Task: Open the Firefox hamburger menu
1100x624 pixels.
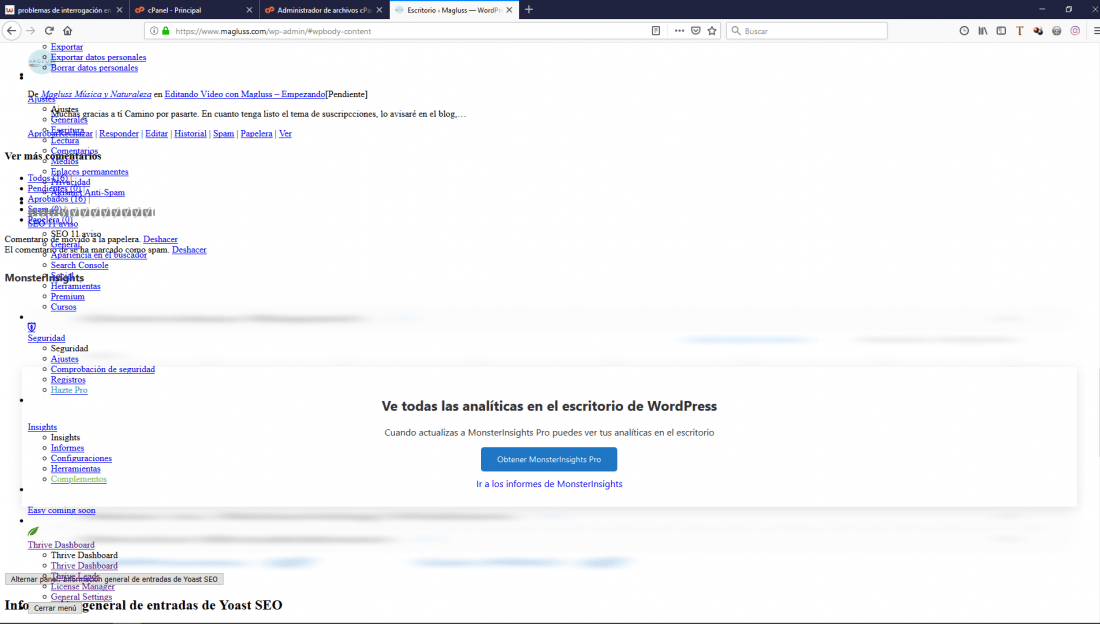Action: 1095,31
